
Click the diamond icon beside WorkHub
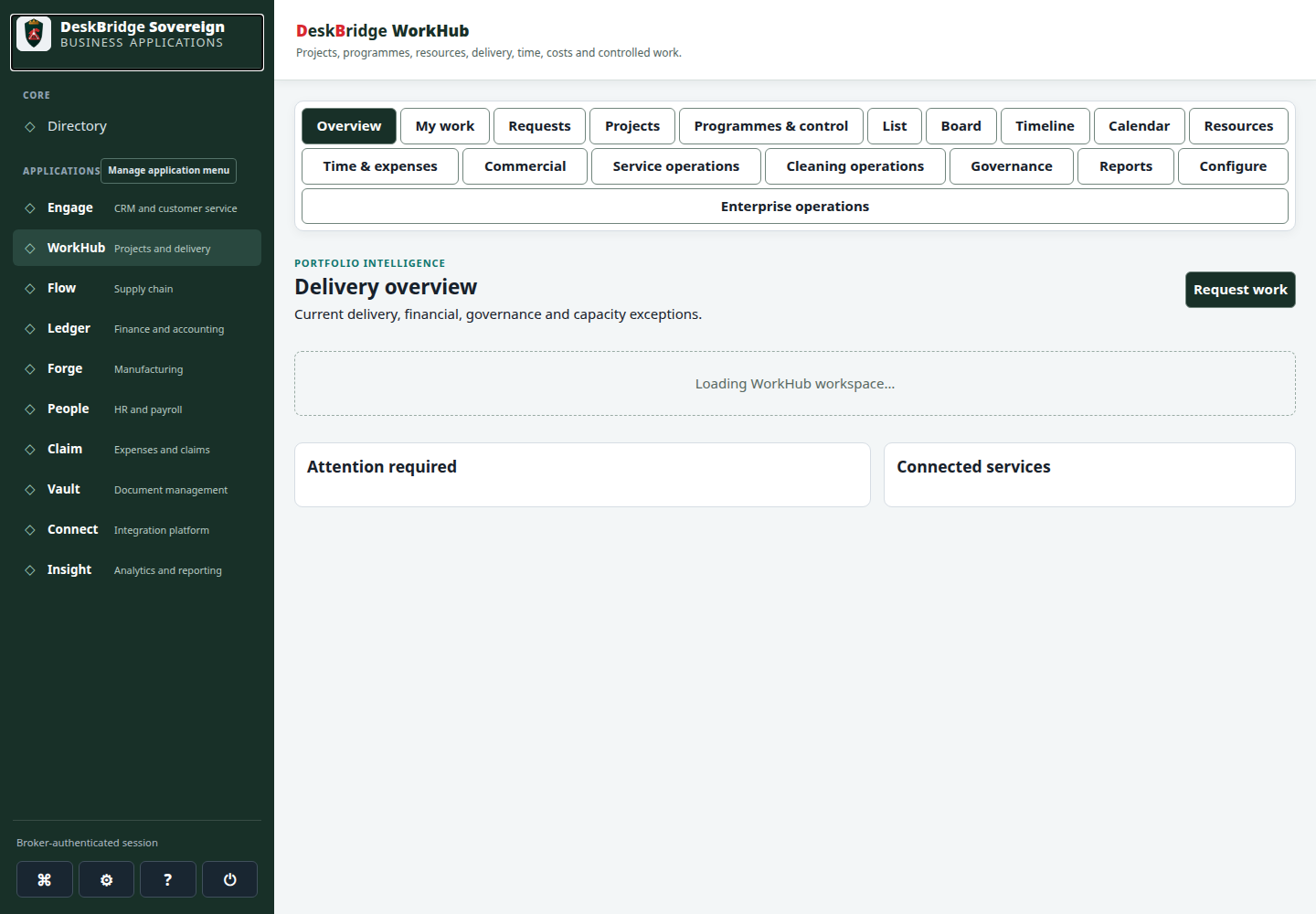coord(30,249)
